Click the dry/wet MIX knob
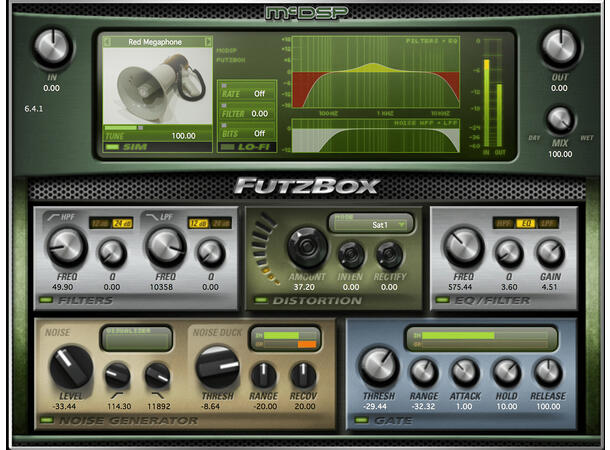Screen dimensions: 610x450 click(x=560, y=120)
